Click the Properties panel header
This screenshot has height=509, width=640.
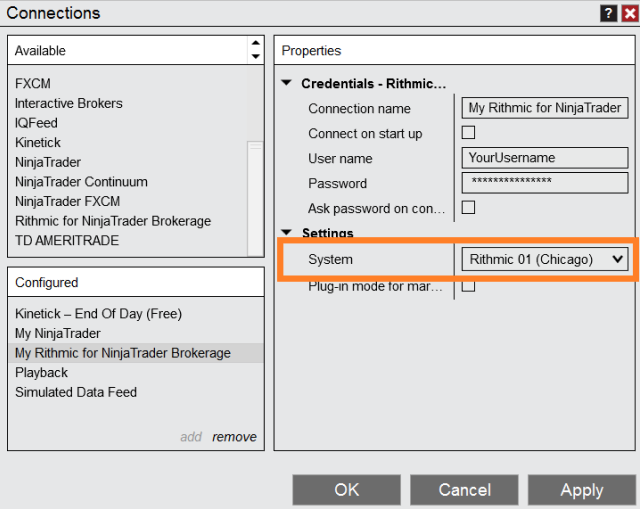click(454, 51)
